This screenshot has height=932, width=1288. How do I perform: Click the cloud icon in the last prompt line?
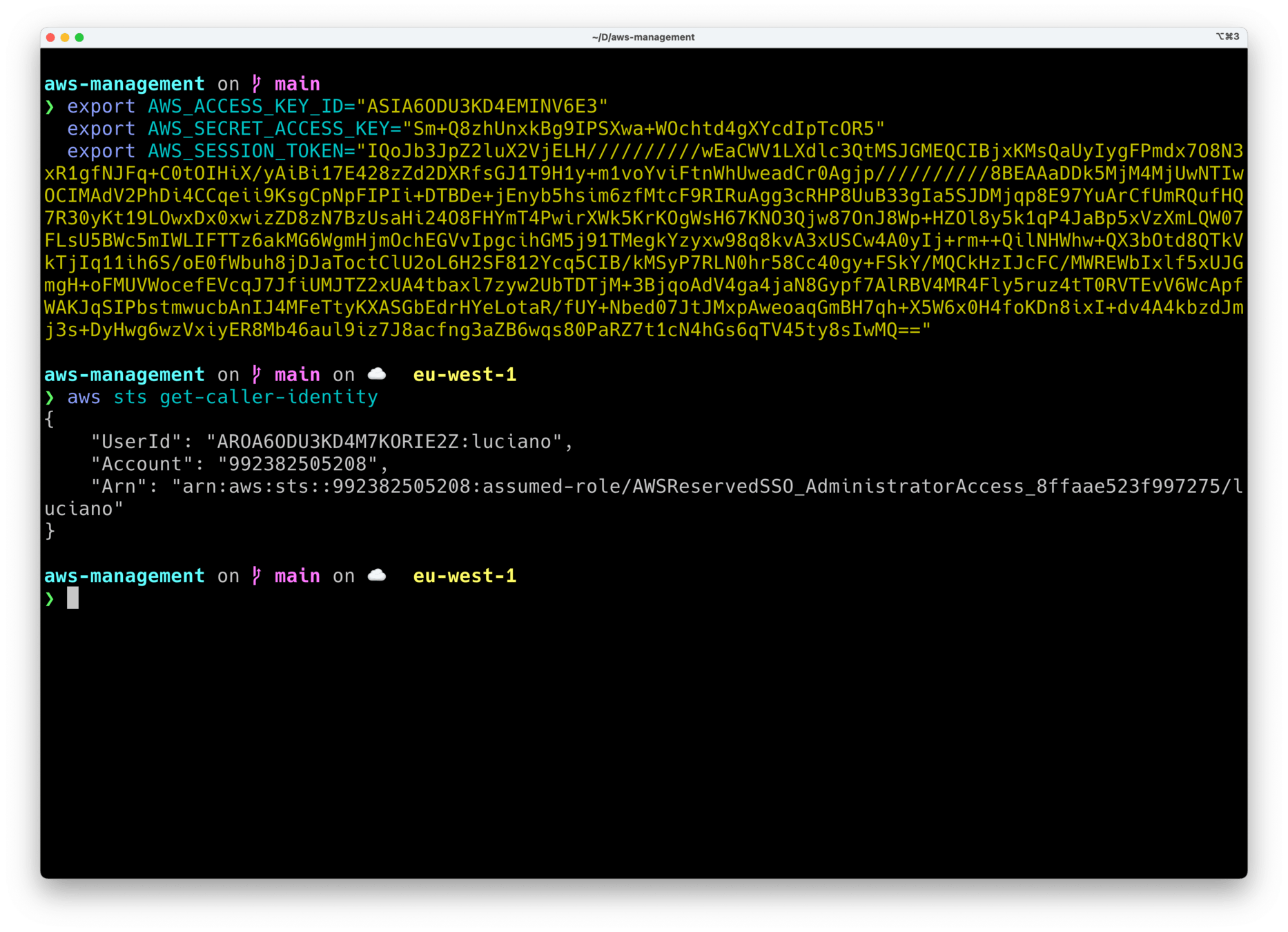tap(377, 575)
